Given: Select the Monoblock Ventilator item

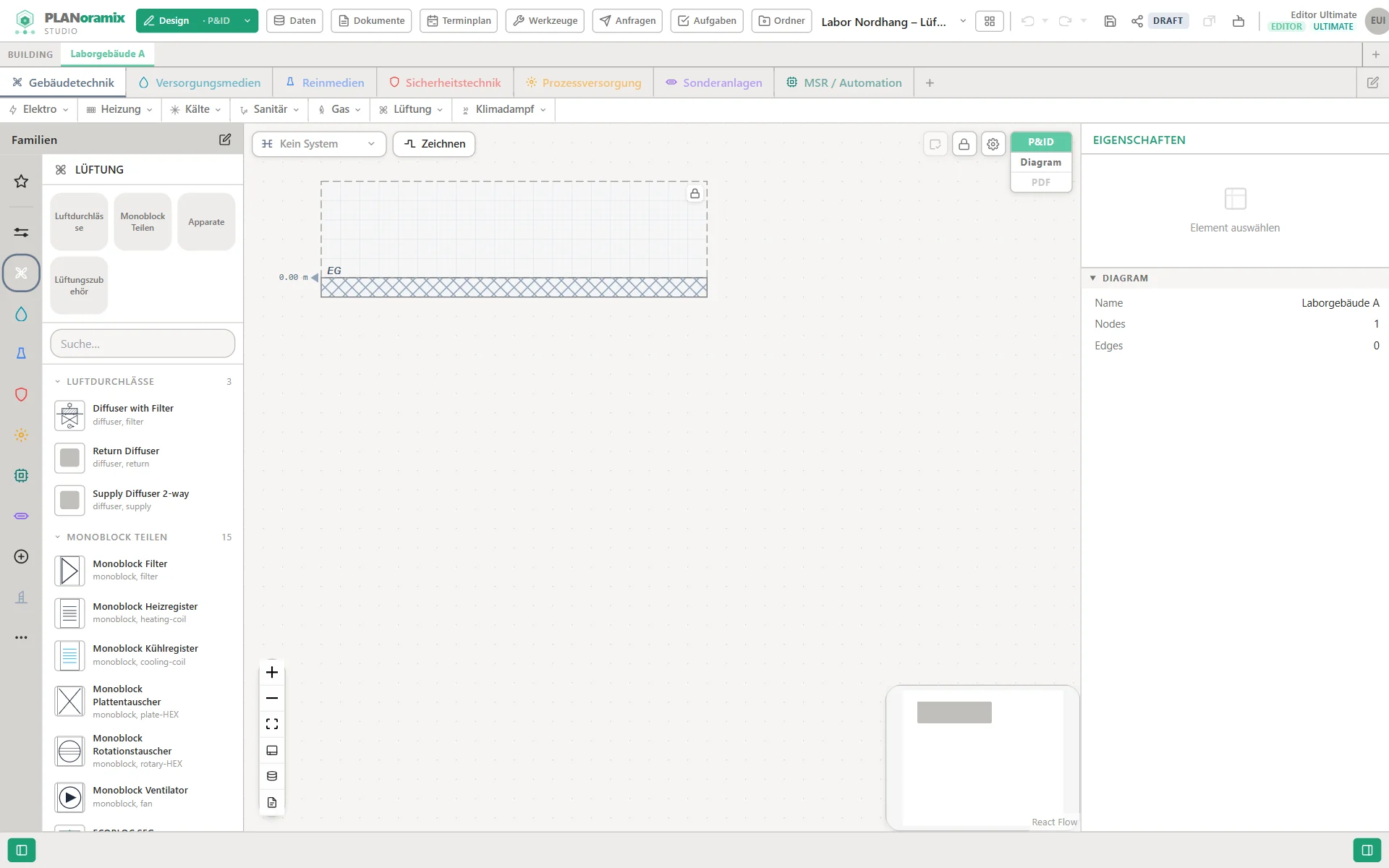Looking at the screenshot, I should point(143,796).
